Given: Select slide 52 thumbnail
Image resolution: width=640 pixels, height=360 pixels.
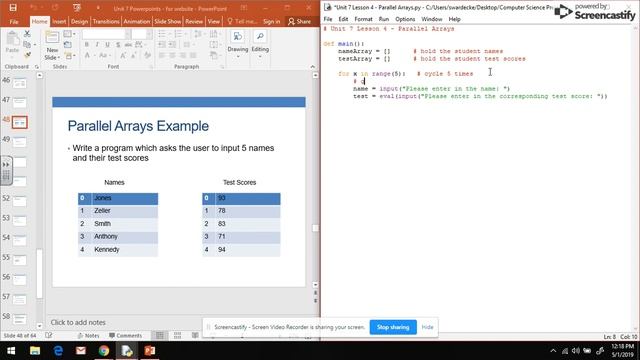Looking at the screenshot, I should click(20, 201).
